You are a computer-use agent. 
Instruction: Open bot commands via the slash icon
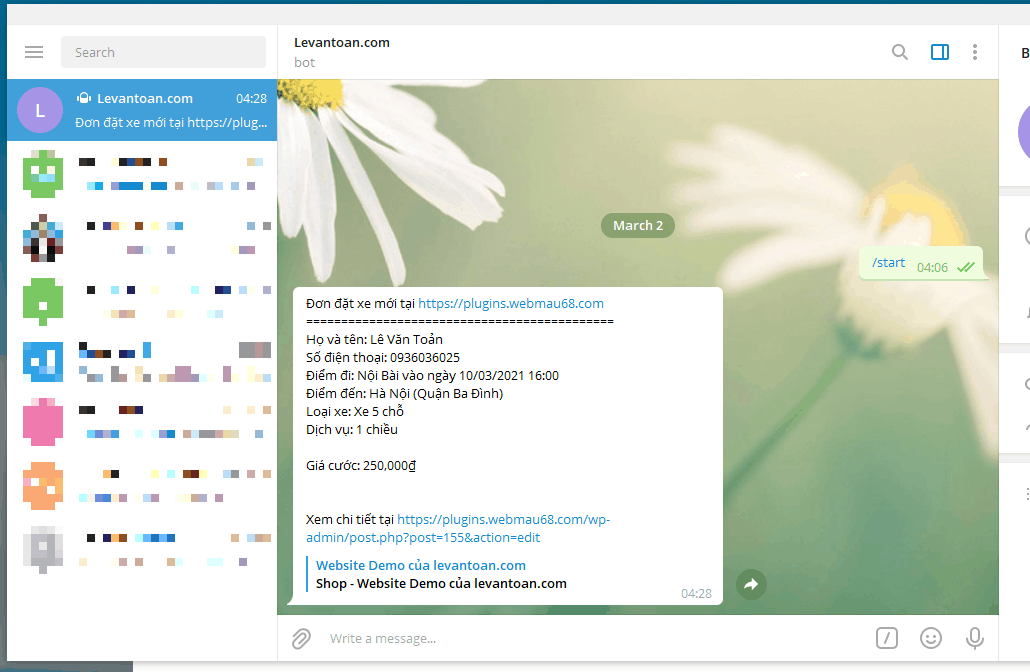pyautogui.click(x=886, y=638)
